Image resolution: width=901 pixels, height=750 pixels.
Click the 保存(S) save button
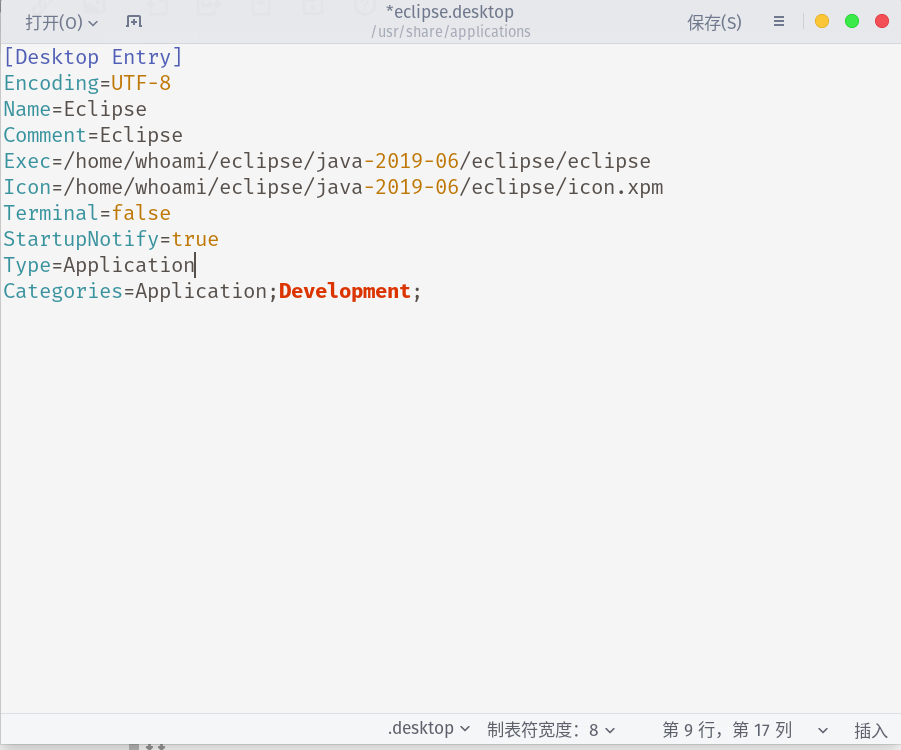[x=714, y=22]
